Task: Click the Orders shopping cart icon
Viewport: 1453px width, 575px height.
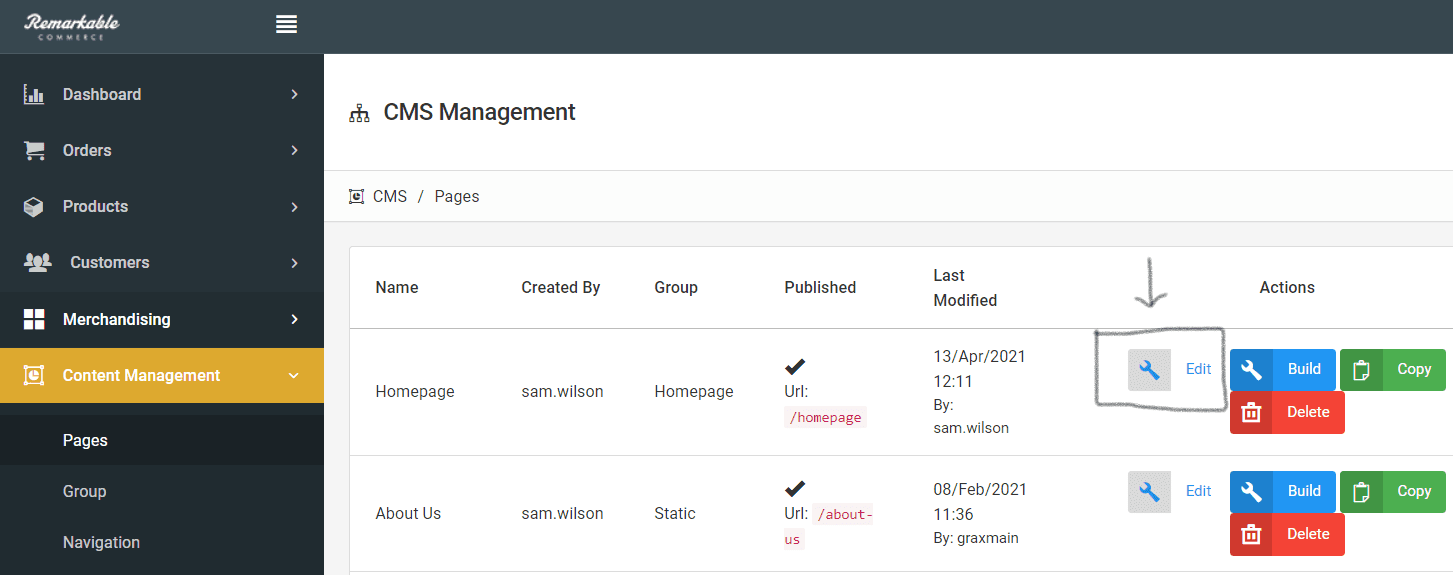Action: pyautogui.click(x=34, y=151)
